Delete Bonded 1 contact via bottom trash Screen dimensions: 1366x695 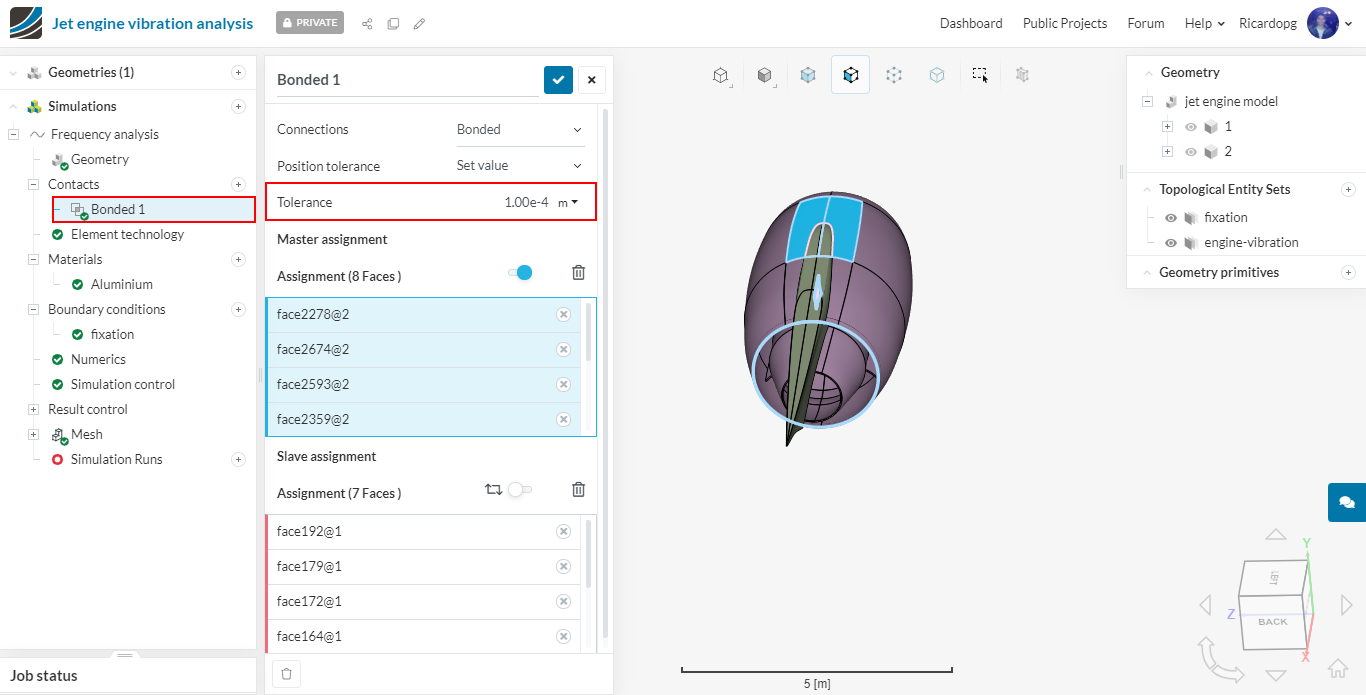(x=287, y=674)
